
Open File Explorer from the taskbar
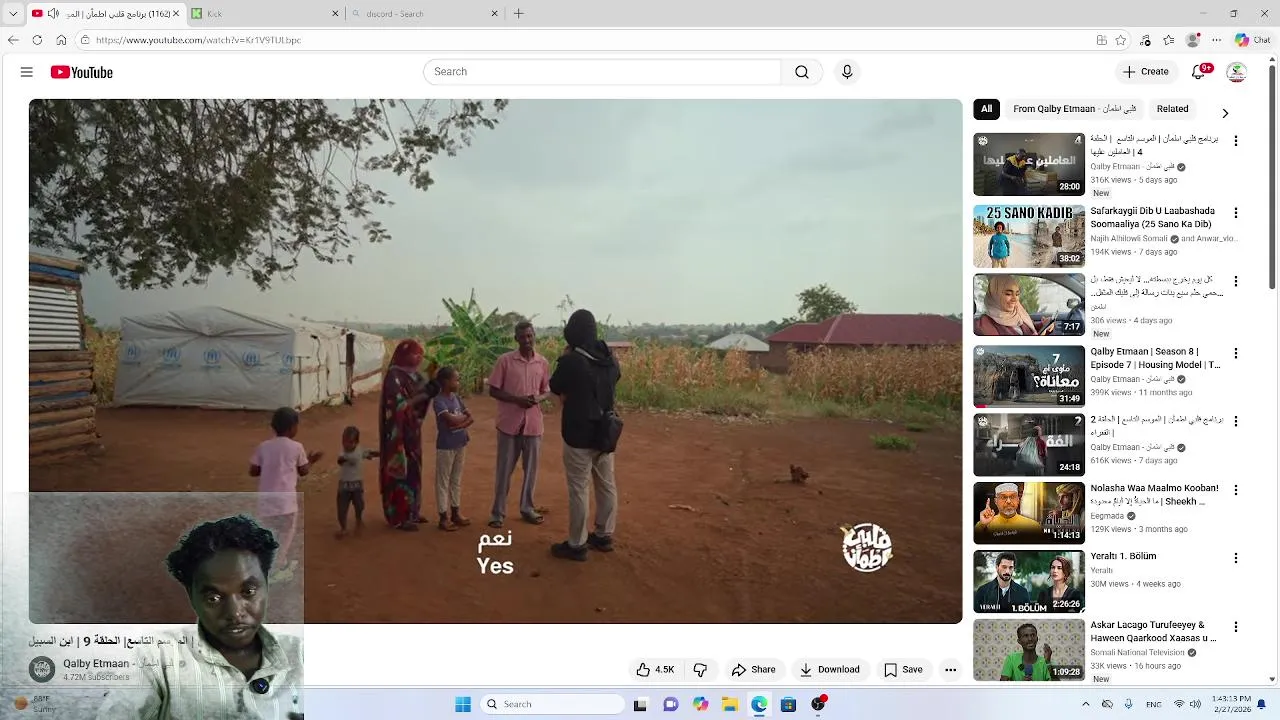point(730,704)
